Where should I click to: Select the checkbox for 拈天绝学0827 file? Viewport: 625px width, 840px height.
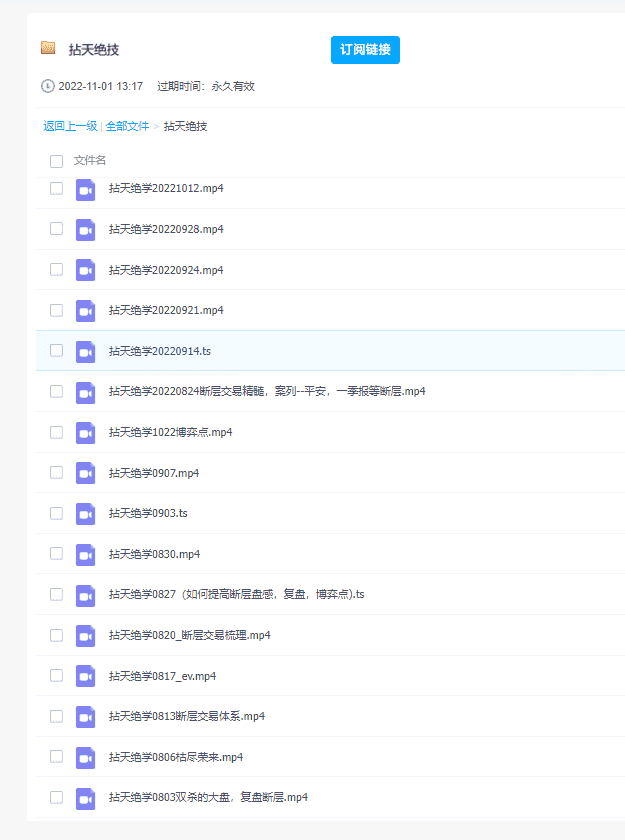pyautogui.click(x=56, y=594)
